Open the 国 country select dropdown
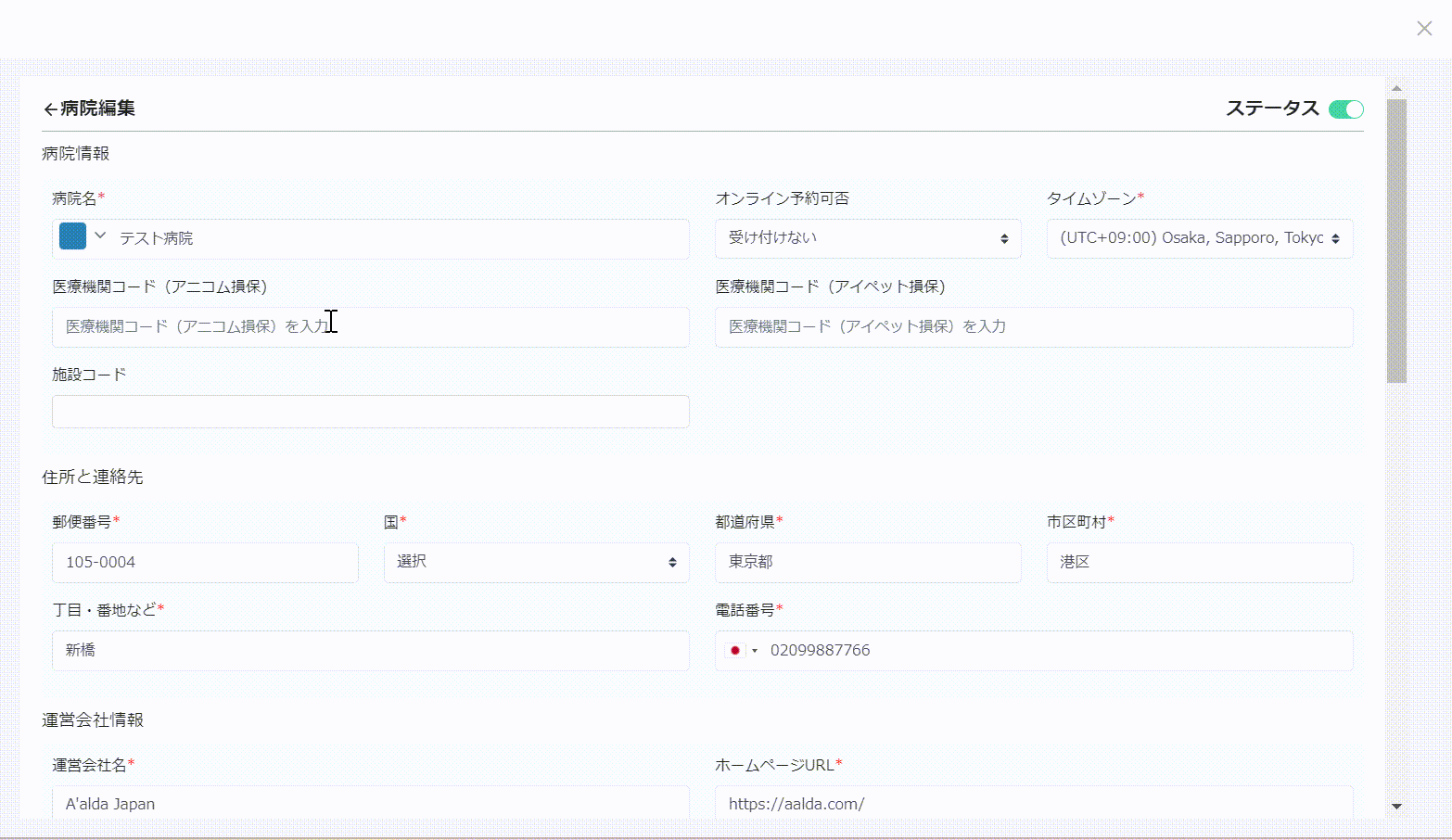The image size is (1452, 840). [x=536, y=563]
